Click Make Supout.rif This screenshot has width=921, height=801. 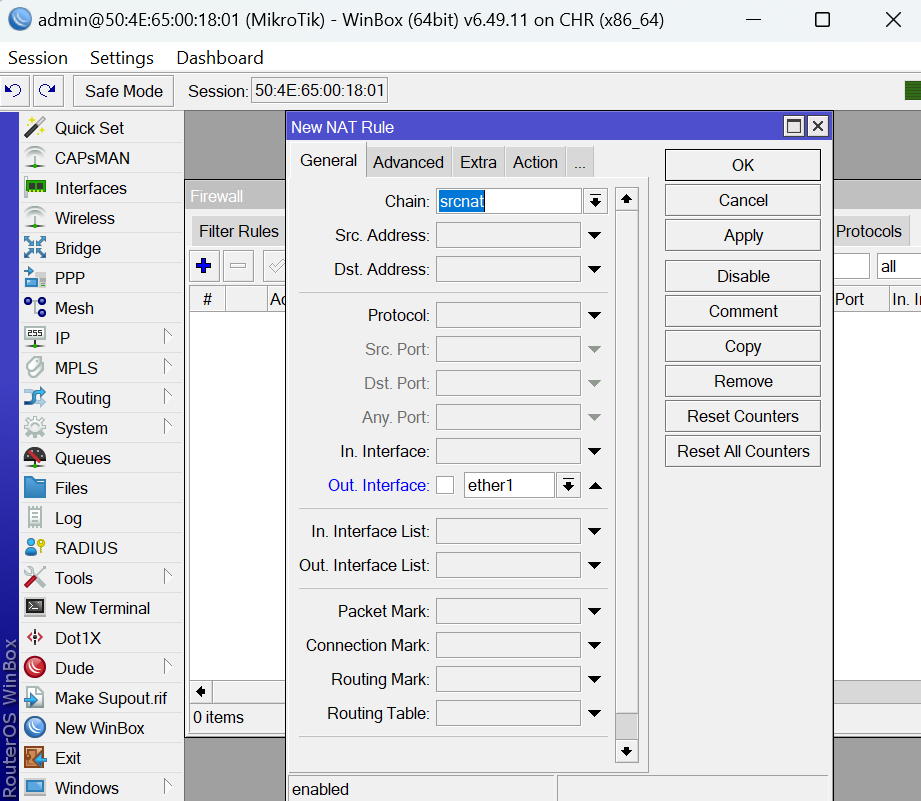(x=101, y=698)
